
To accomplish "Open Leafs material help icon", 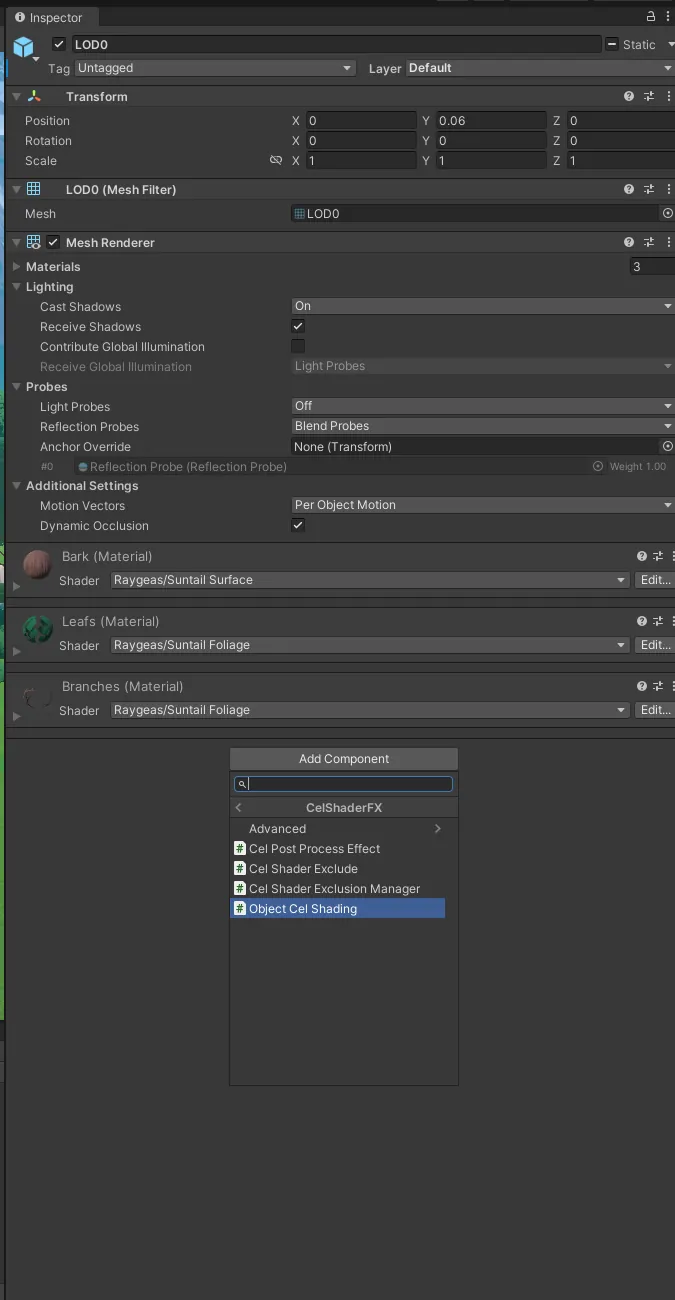I will coord(642,621).
